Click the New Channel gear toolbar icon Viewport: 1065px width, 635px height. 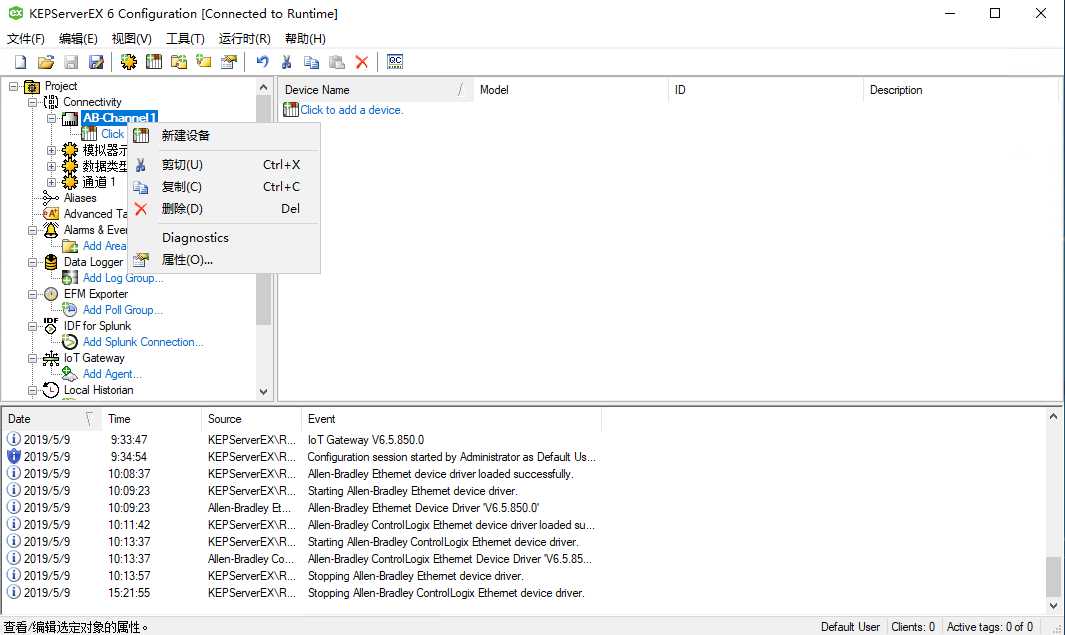(128, 62)
